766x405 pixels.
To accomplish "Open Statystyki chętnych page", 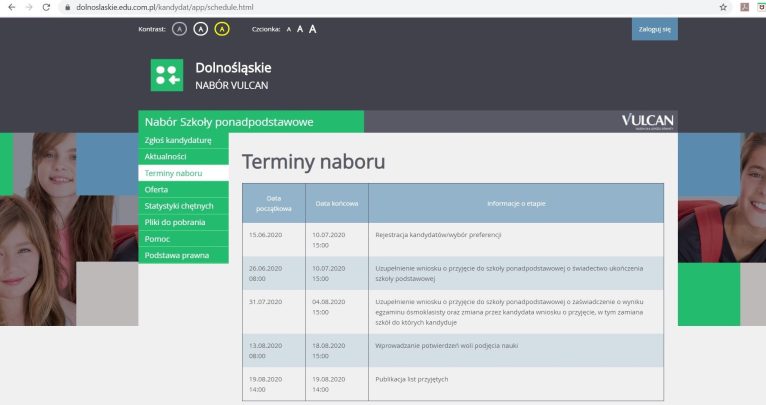I will point(178,206).
